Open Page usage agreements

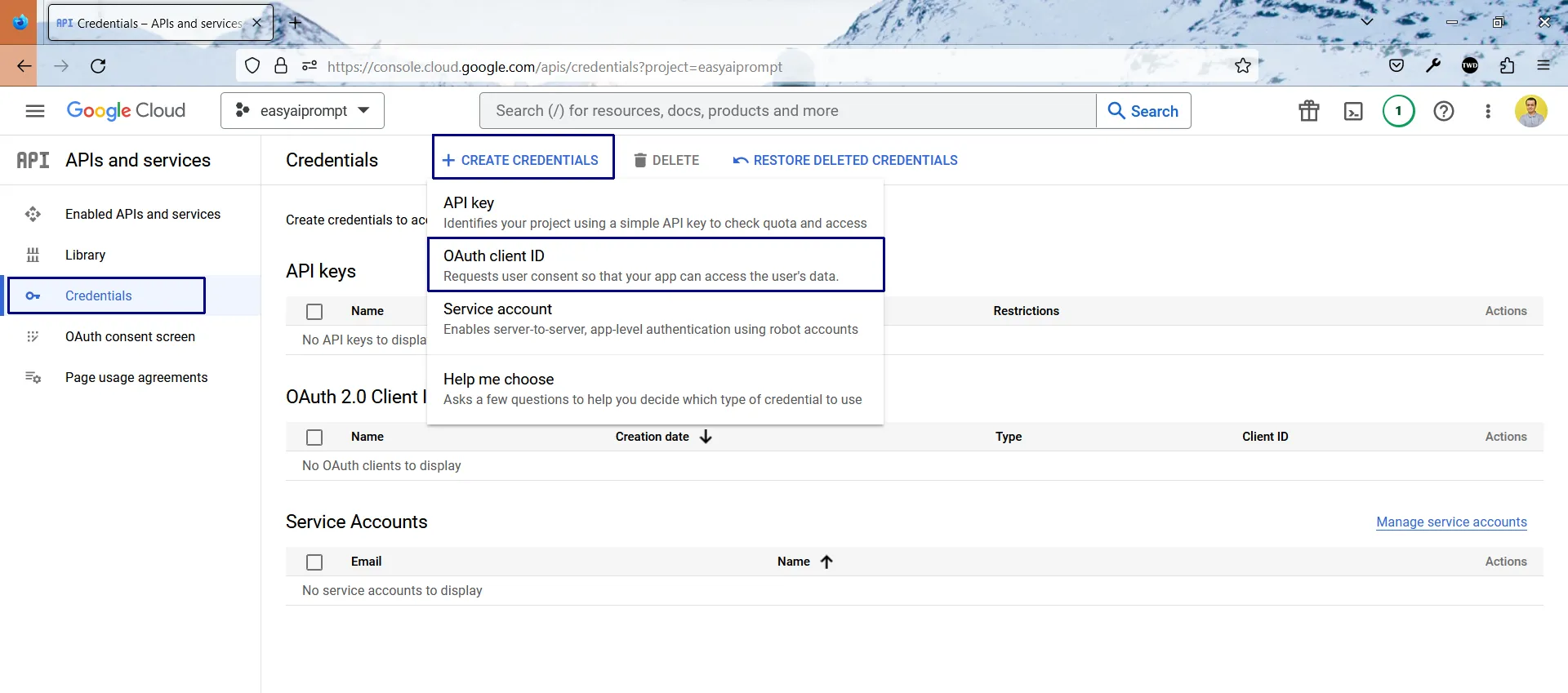pos(131,377)
